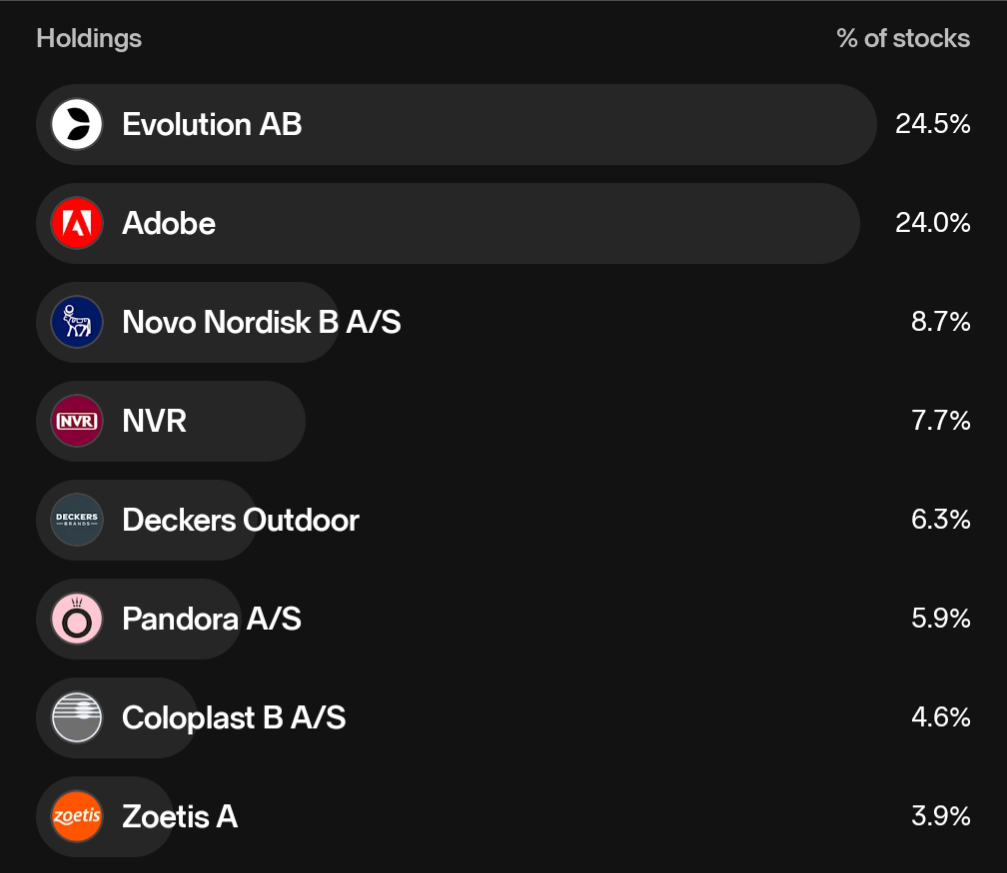The height and width of the screenshot is (873, 1007).
Task: Select the Novo Nordisk bull logo
Action: [76, 322]
